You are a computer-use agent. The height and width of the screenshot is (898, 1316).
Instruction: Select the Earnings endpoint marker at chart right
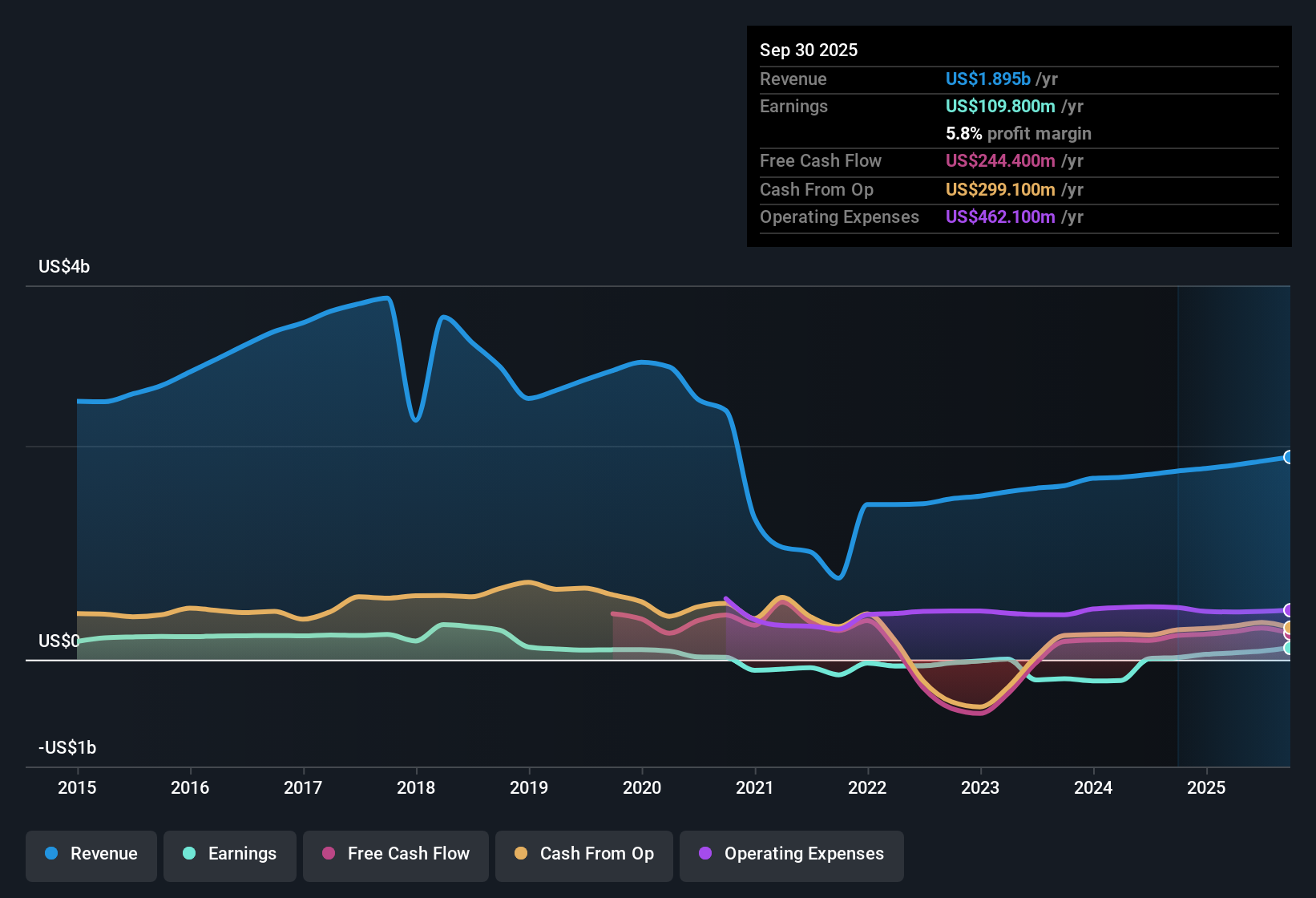(1289, 646)
